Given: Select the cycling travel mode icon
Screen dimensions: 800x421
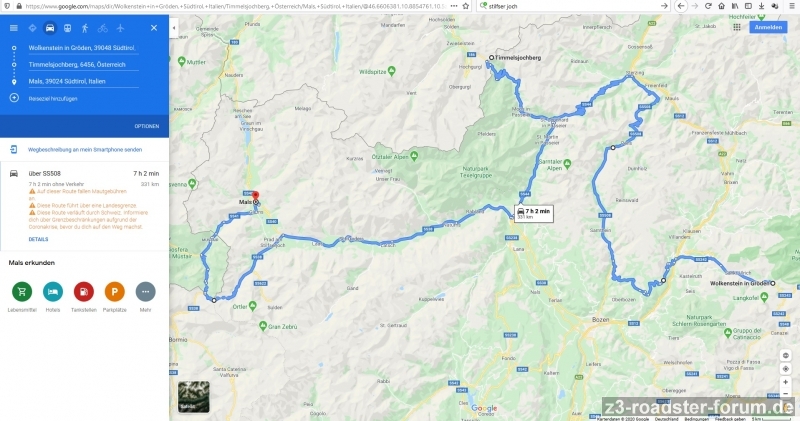Looking at the screenshot, I should point(103,28).
